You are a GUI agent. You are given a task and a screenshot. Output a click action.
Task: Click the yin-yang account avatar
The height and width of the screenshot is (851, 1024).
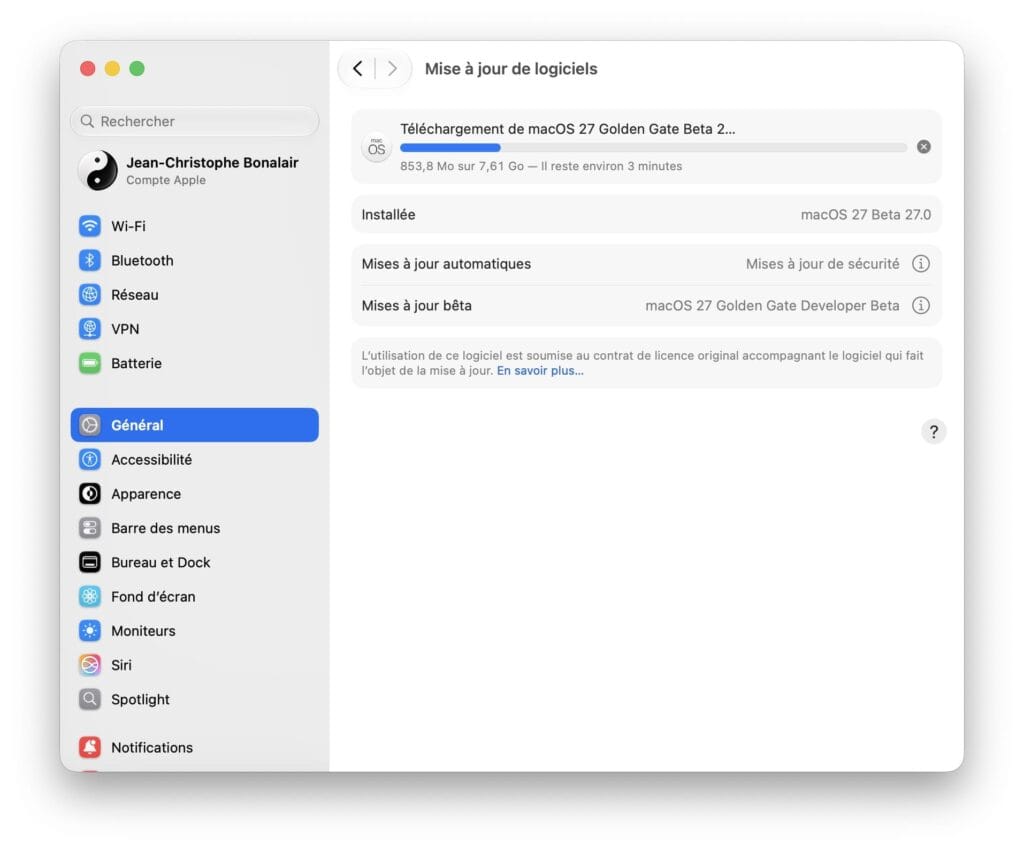coord(98,170)
